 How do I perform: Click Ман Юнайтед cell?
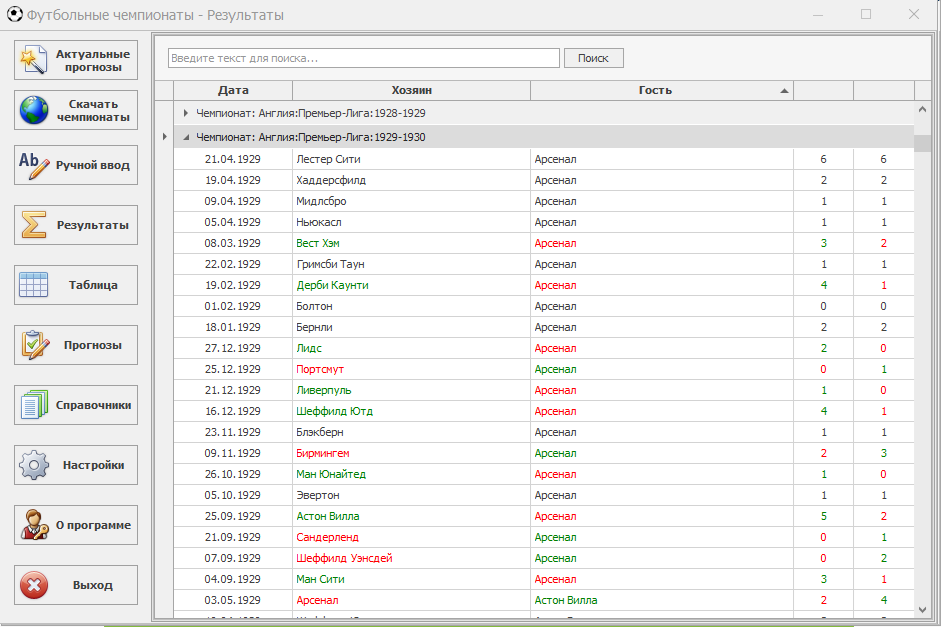click(412, 474)
